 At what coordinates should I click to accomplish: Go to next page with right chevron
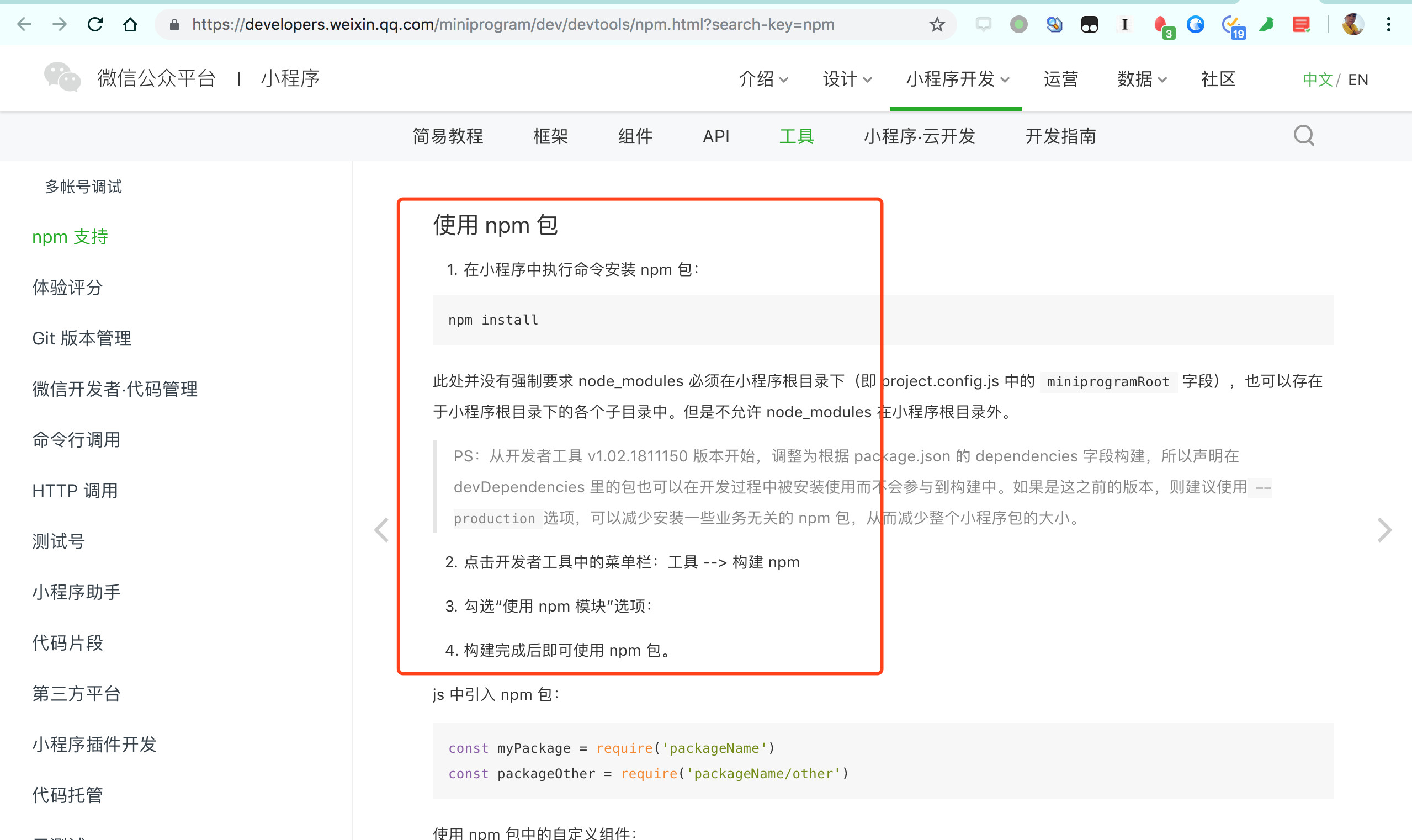tap(1384, 530)
